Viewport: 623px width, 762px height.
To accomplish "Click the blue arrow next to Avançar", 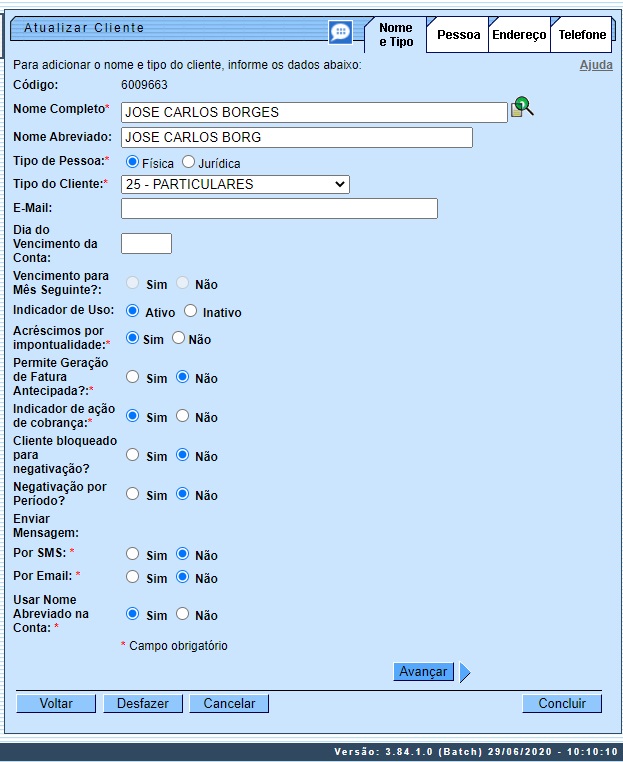I will pos(465,672).
